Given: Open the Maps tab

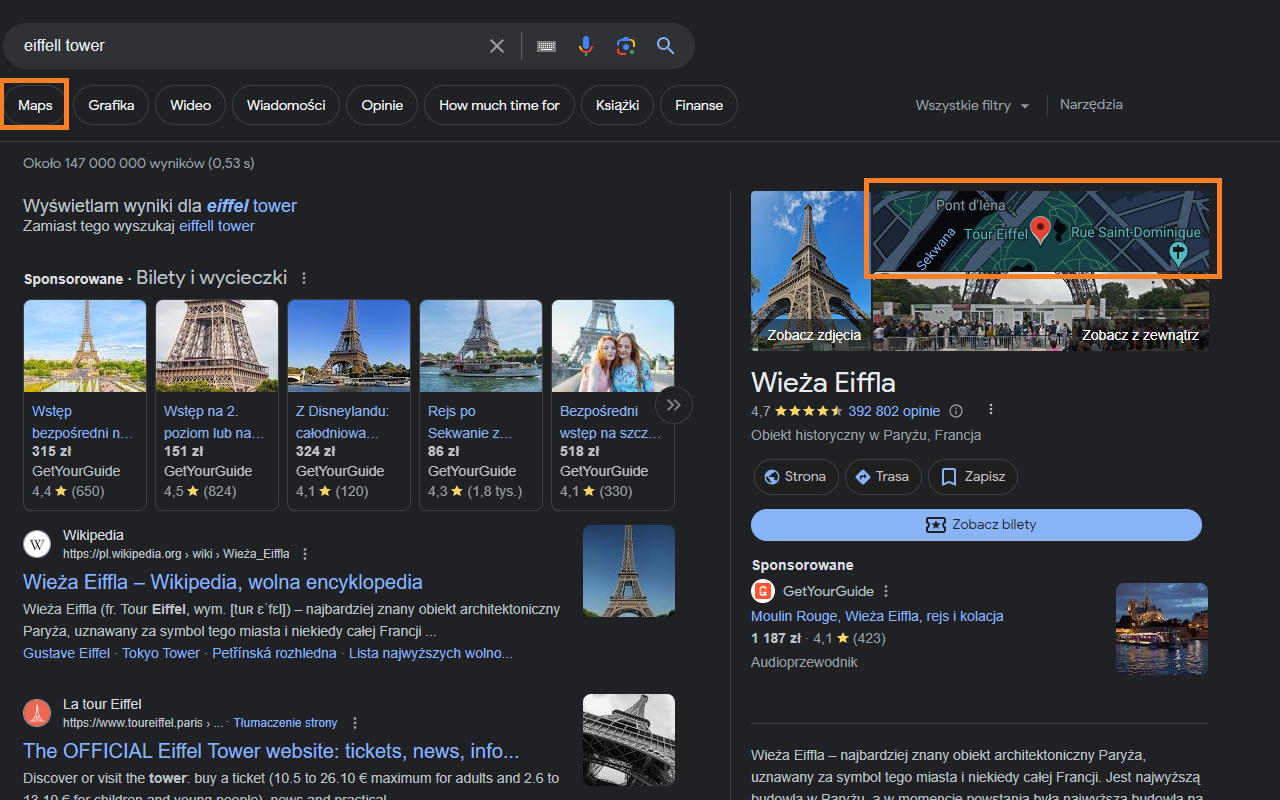Looking at the screenshot, I should coord(34,104).
